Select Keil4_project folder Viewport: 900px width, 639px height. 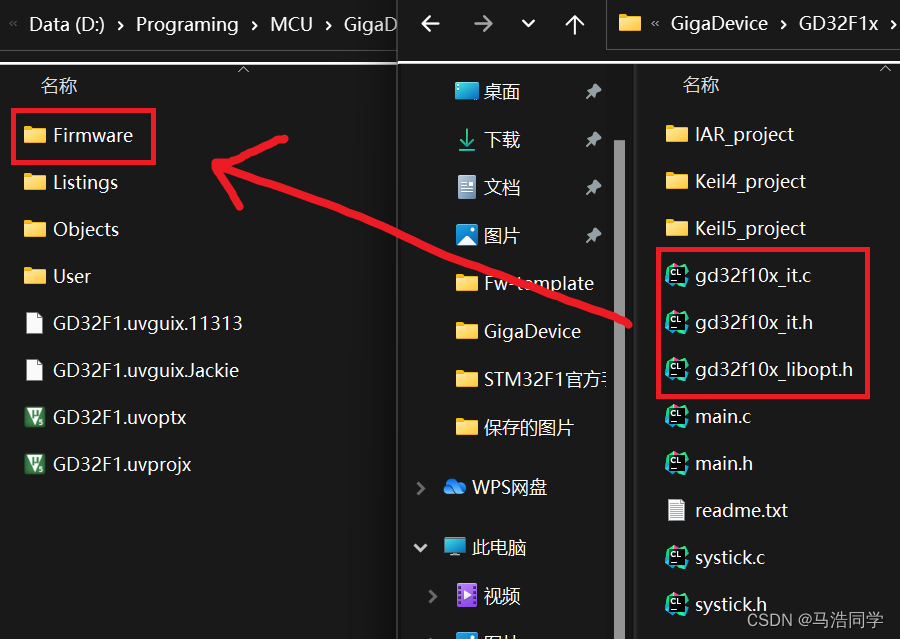[735, 181]
